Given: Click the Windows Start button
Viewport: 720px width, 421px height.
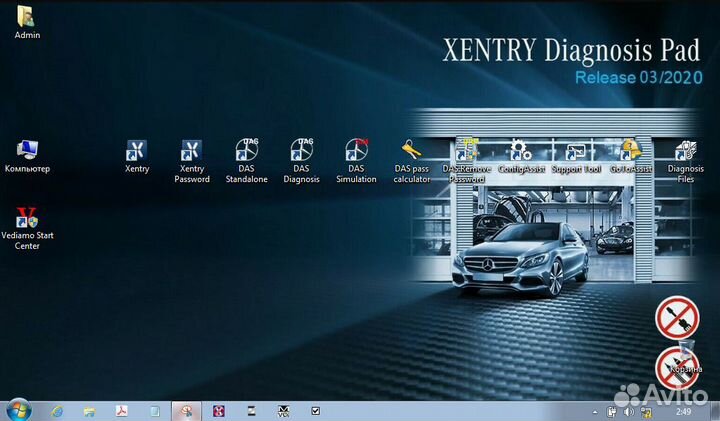Looking at the screenshot, I should 18,410.
